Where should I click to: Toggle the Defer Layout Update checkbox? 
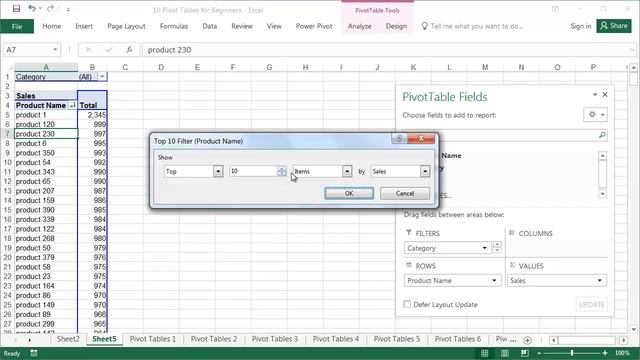point(407,304)
